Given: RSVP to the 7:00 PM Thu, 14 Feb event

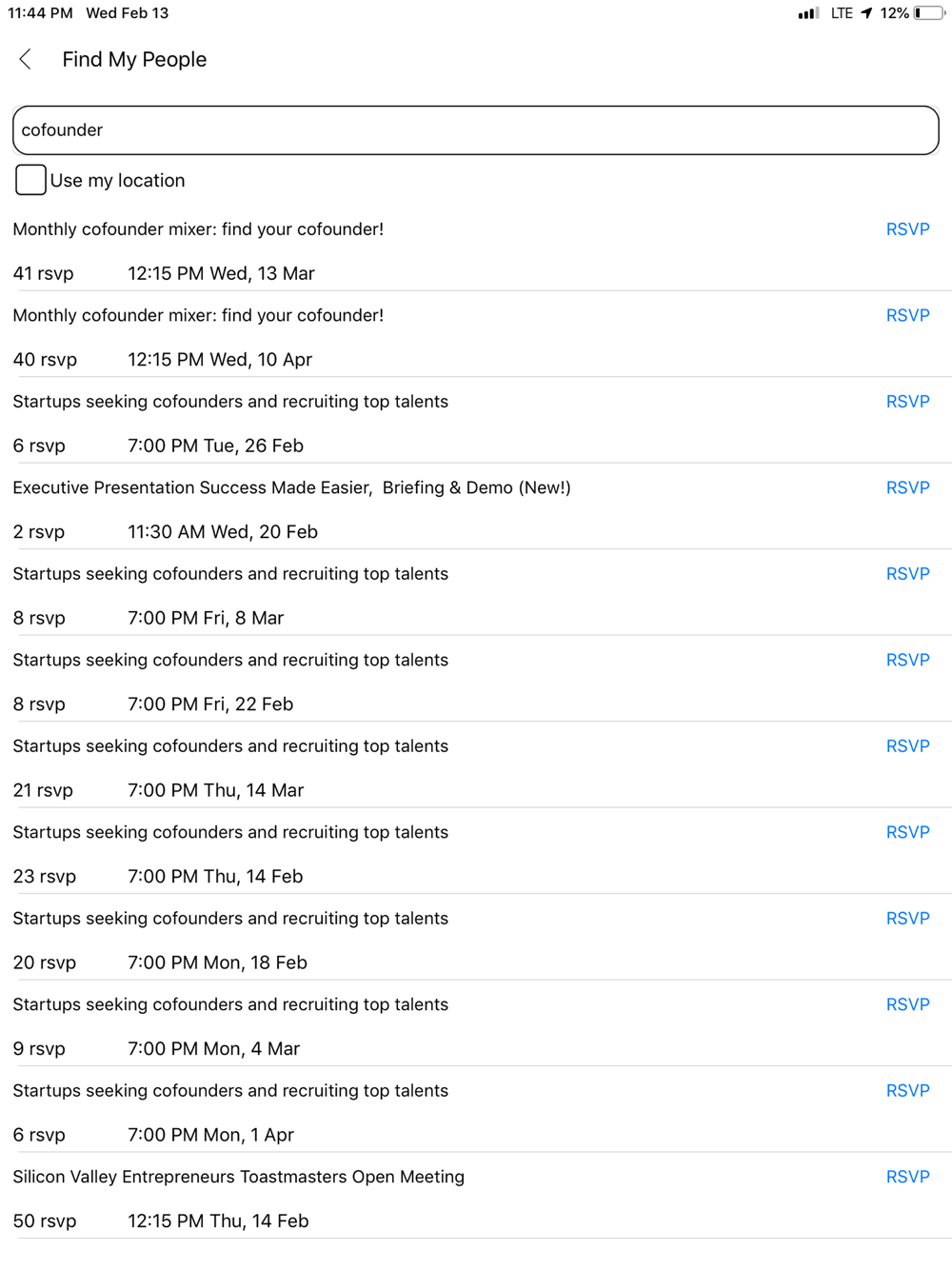Looking at the screenshot, I should tap(907, 832).
